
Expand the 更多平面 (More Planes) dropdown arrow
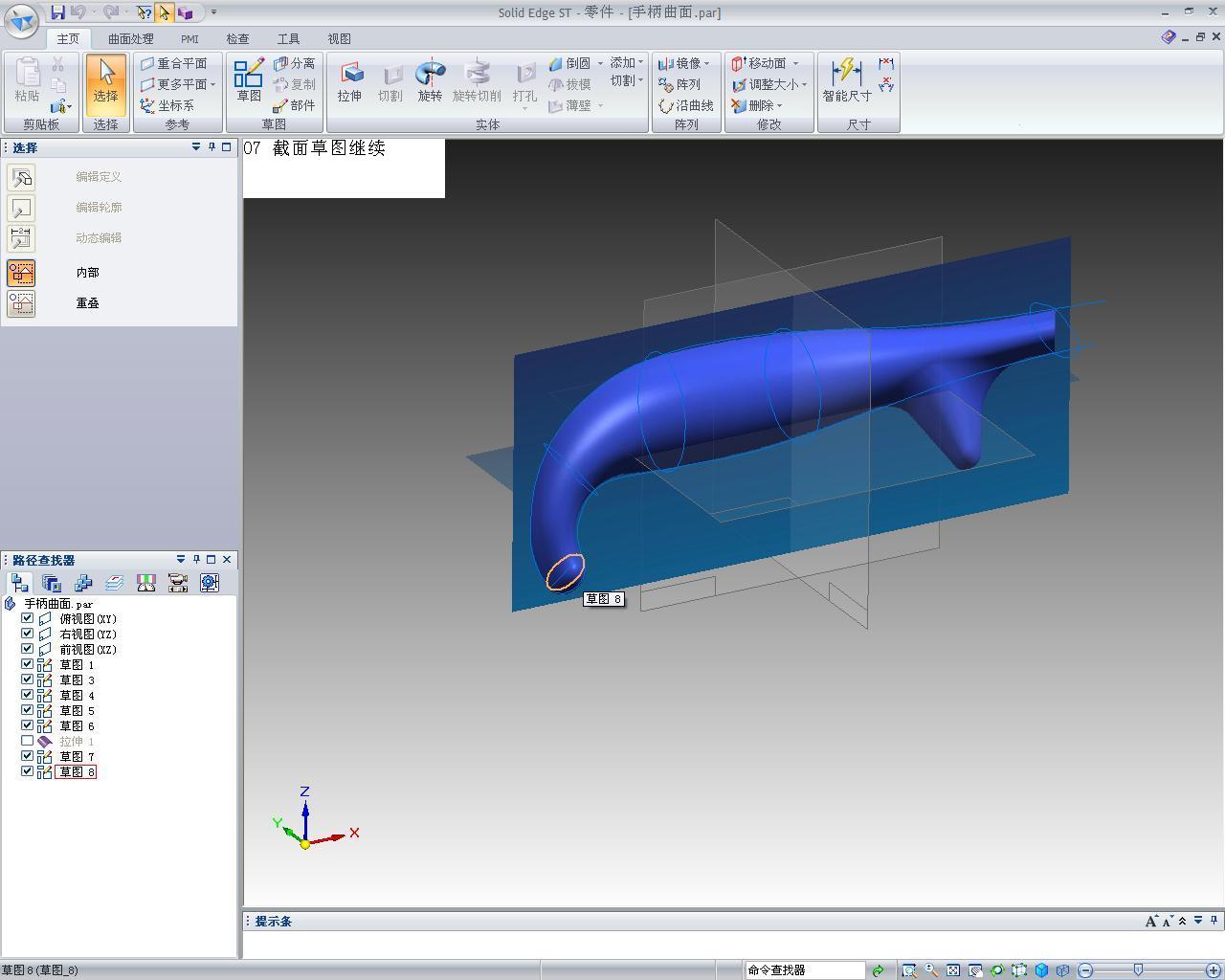[x=212, y=84]
